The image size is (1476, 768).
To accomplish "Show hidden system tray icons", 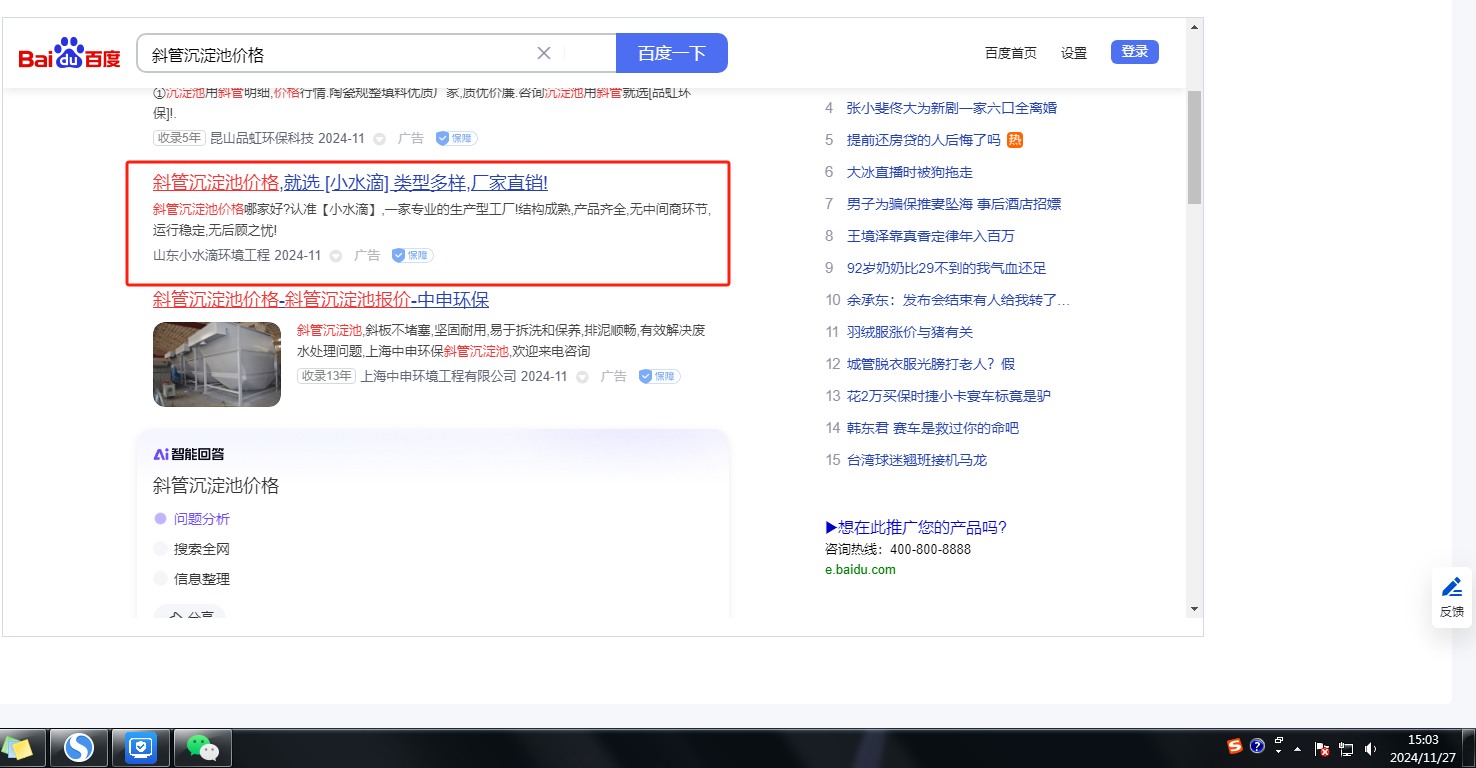I will [x=1298, y=748].
